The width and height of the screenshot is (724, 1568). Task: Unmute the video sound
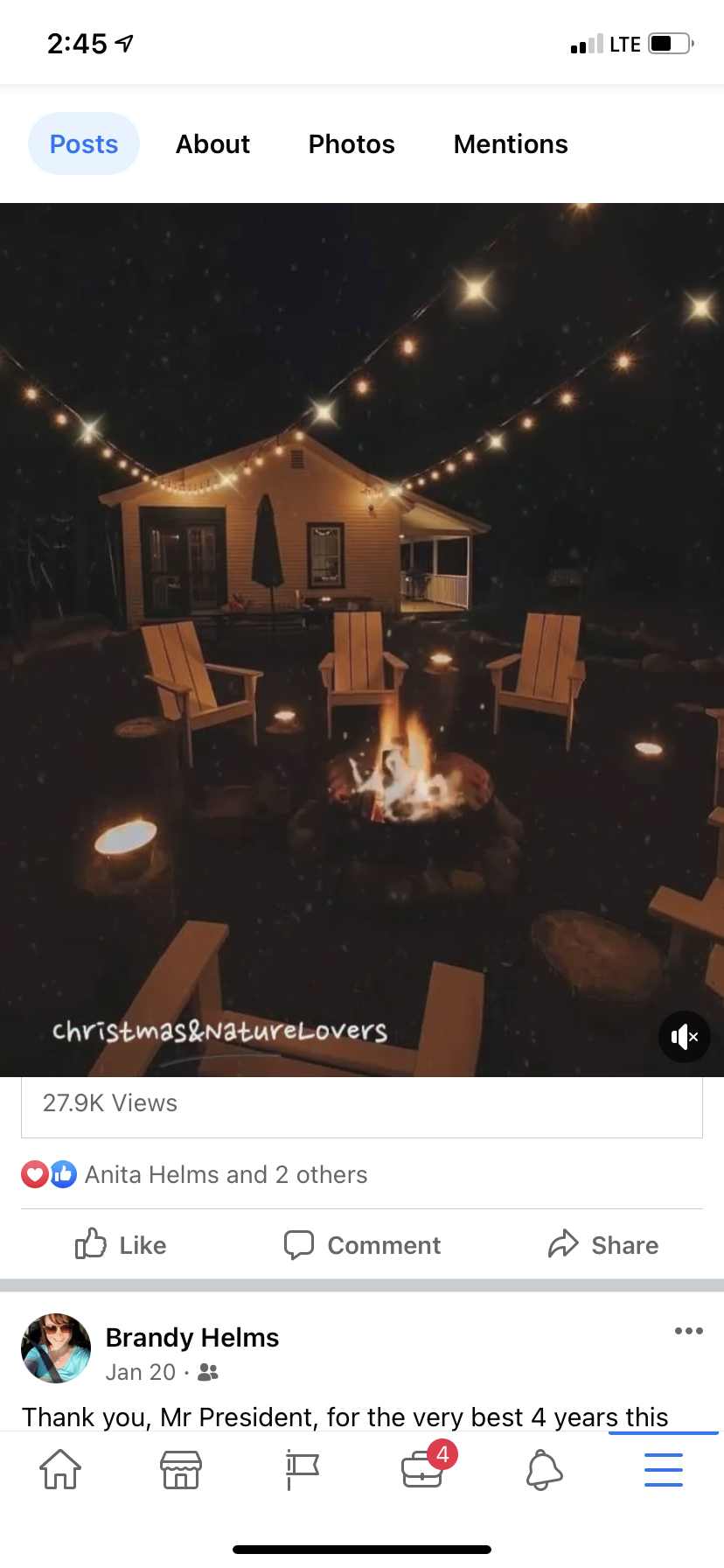(x=684, y=1037)
